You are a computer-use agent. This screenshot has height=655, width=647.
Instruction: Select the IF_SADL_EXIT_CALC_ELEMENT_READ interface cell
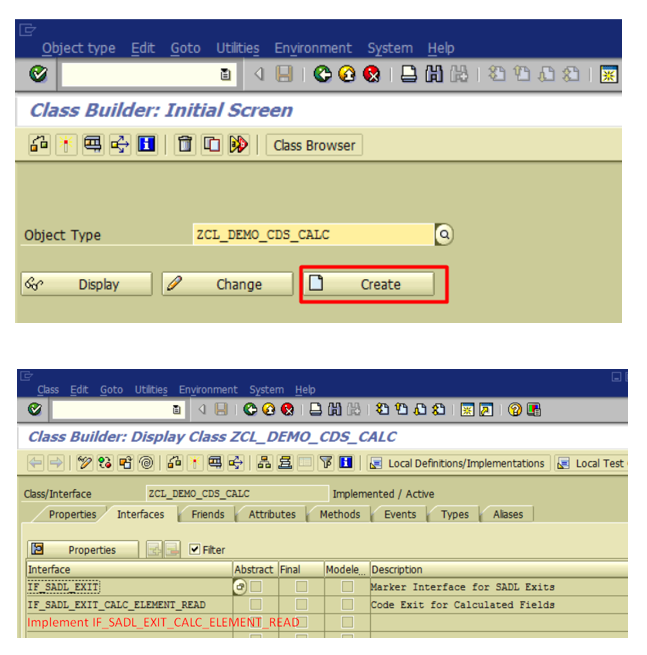pyautogui.click(x=129, y=604)
